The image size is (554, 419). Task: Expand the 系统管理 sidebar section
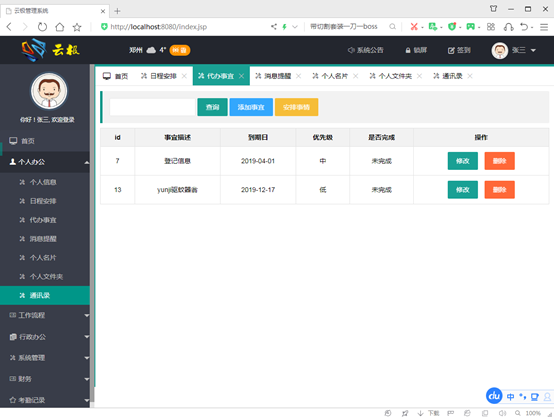(45, 358)
